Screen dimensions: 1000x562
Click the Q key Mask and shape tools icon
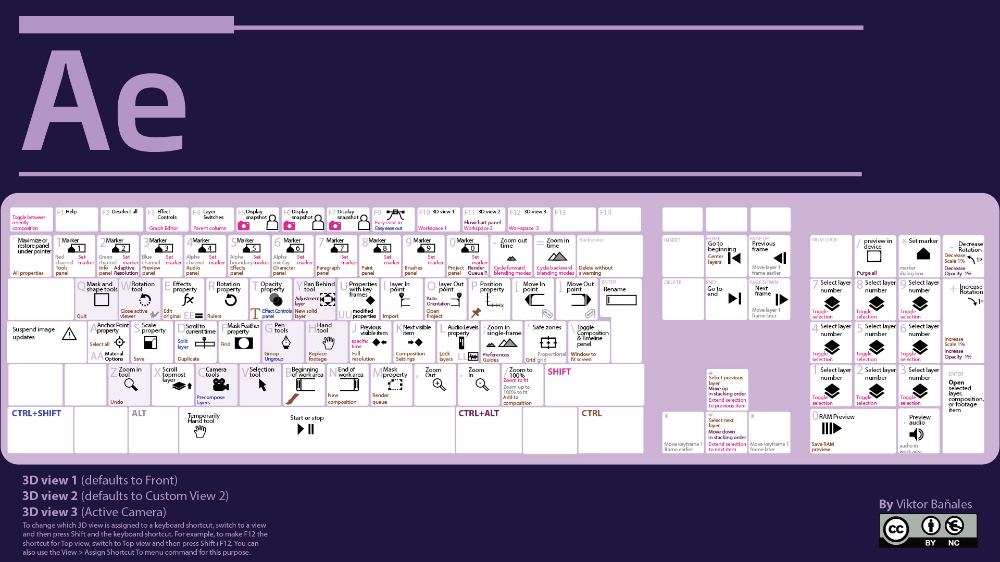(x=101, y=300)
